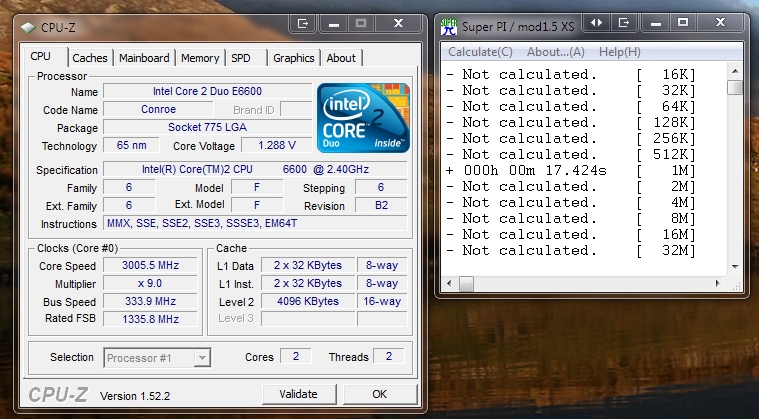Click the 16K 'Not calculated' line
The image size is (759, 419).
pyautogui.click(x=571, y=75)
